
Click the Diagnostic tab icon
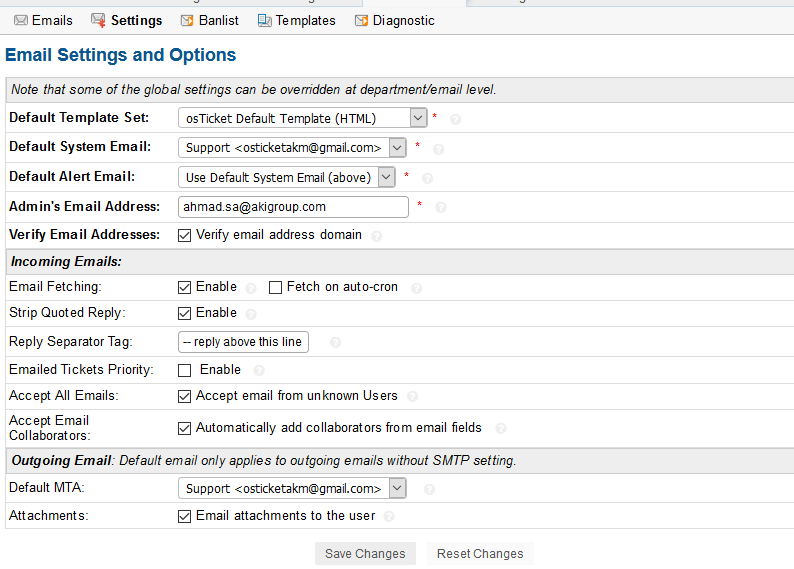(361, 20)
